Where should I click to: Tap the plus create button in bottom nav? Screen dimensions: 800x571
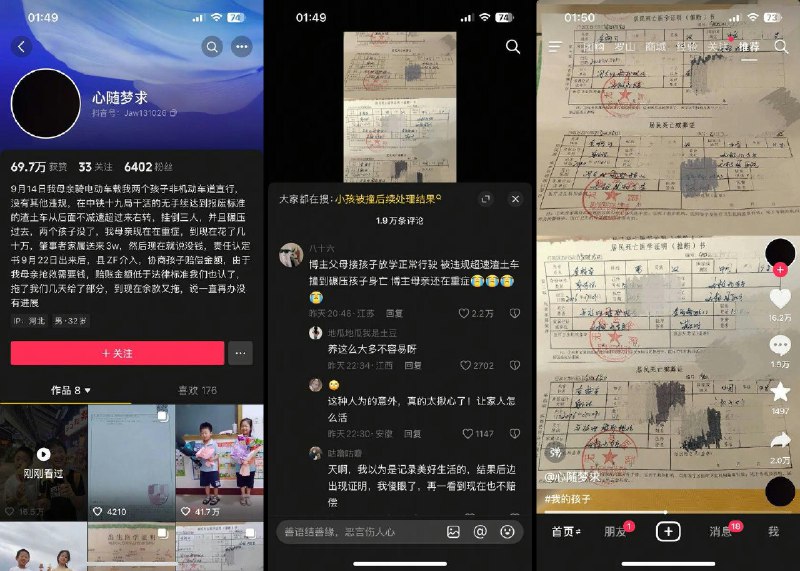pyautogui.click(x=668, y=532)
